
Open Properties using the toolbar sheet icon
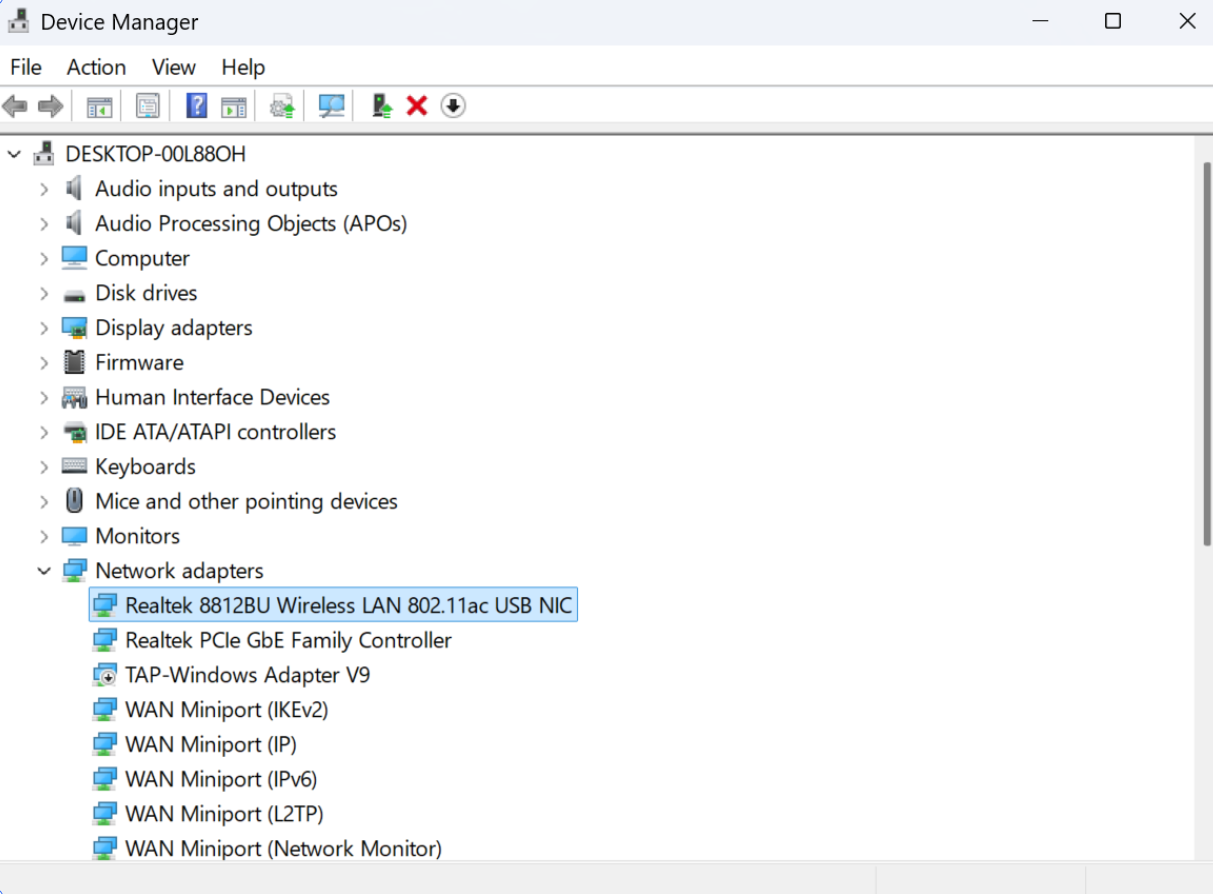[148, 106]
